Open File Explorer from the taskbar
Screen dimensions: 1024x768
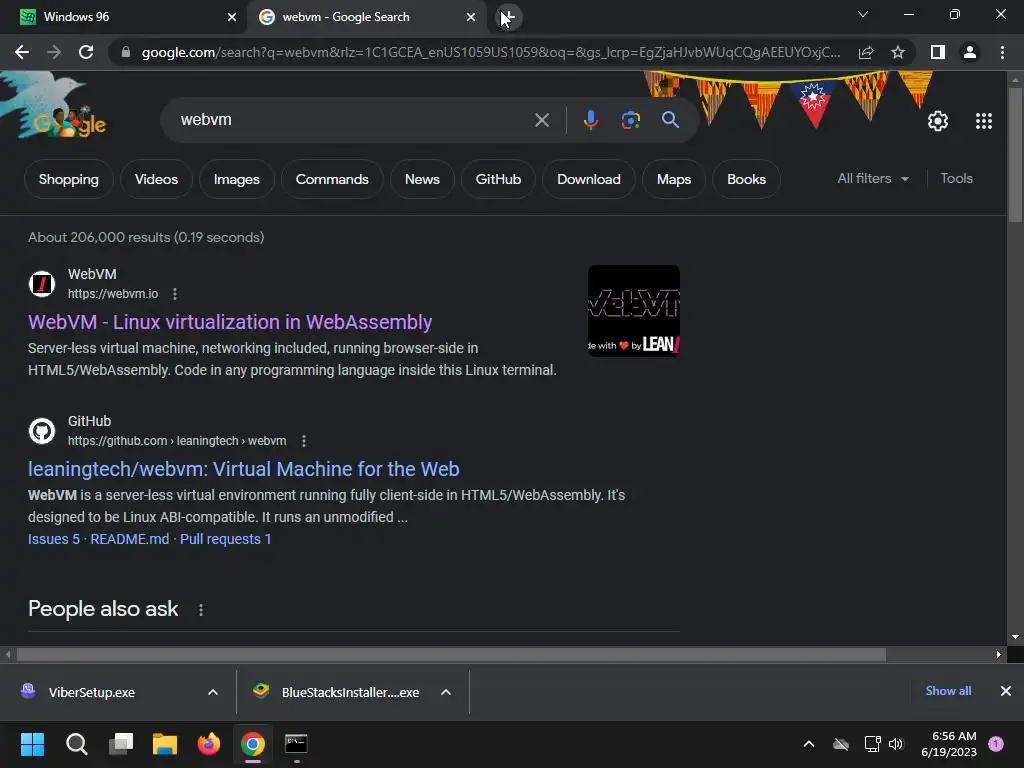point(165,744)
